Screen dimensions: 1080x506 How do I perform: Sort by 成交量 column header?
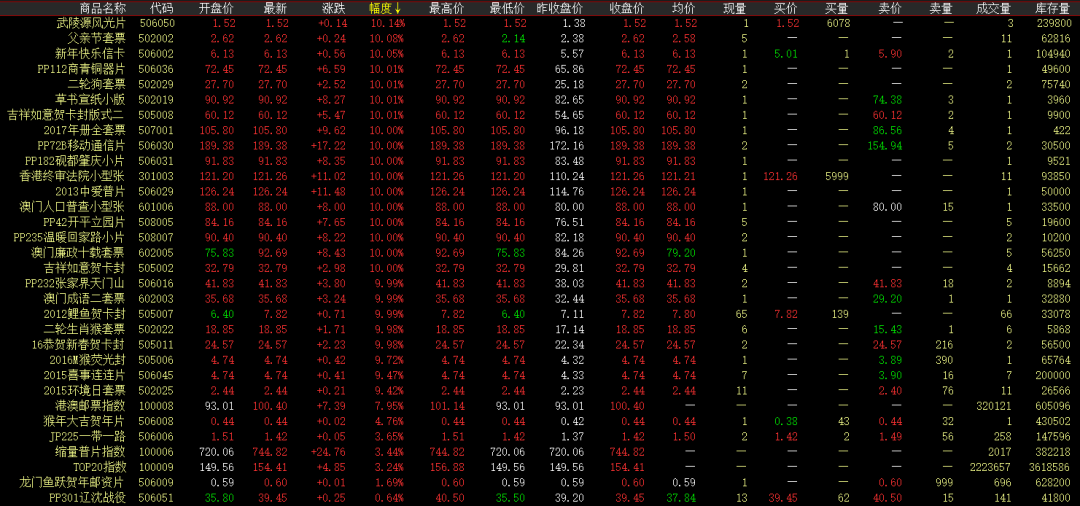[x=994, y=8]
